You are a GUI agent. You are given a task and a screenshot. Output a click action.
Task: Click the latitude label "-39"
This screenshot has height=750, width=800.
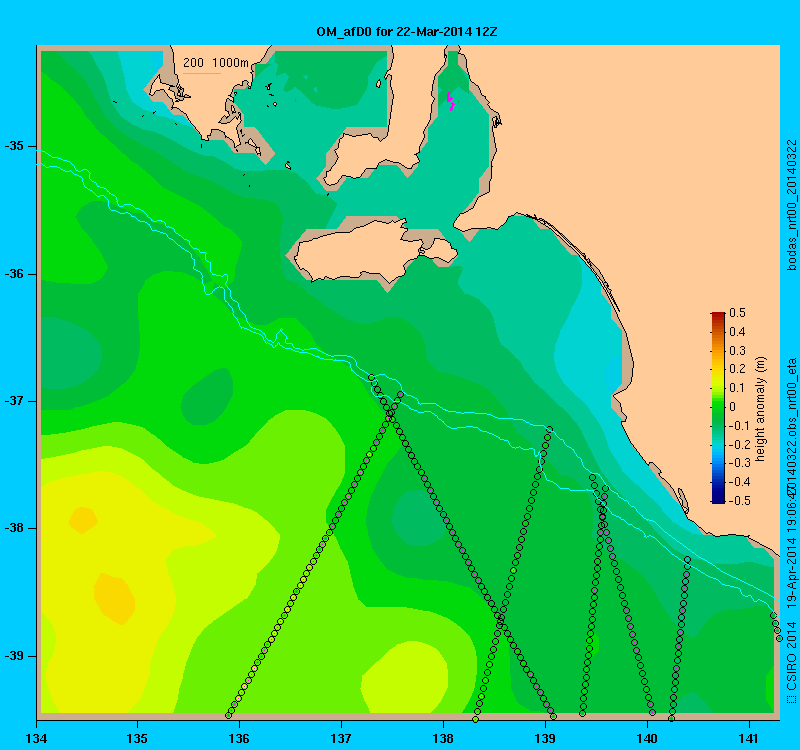click(x=14, y=656)
